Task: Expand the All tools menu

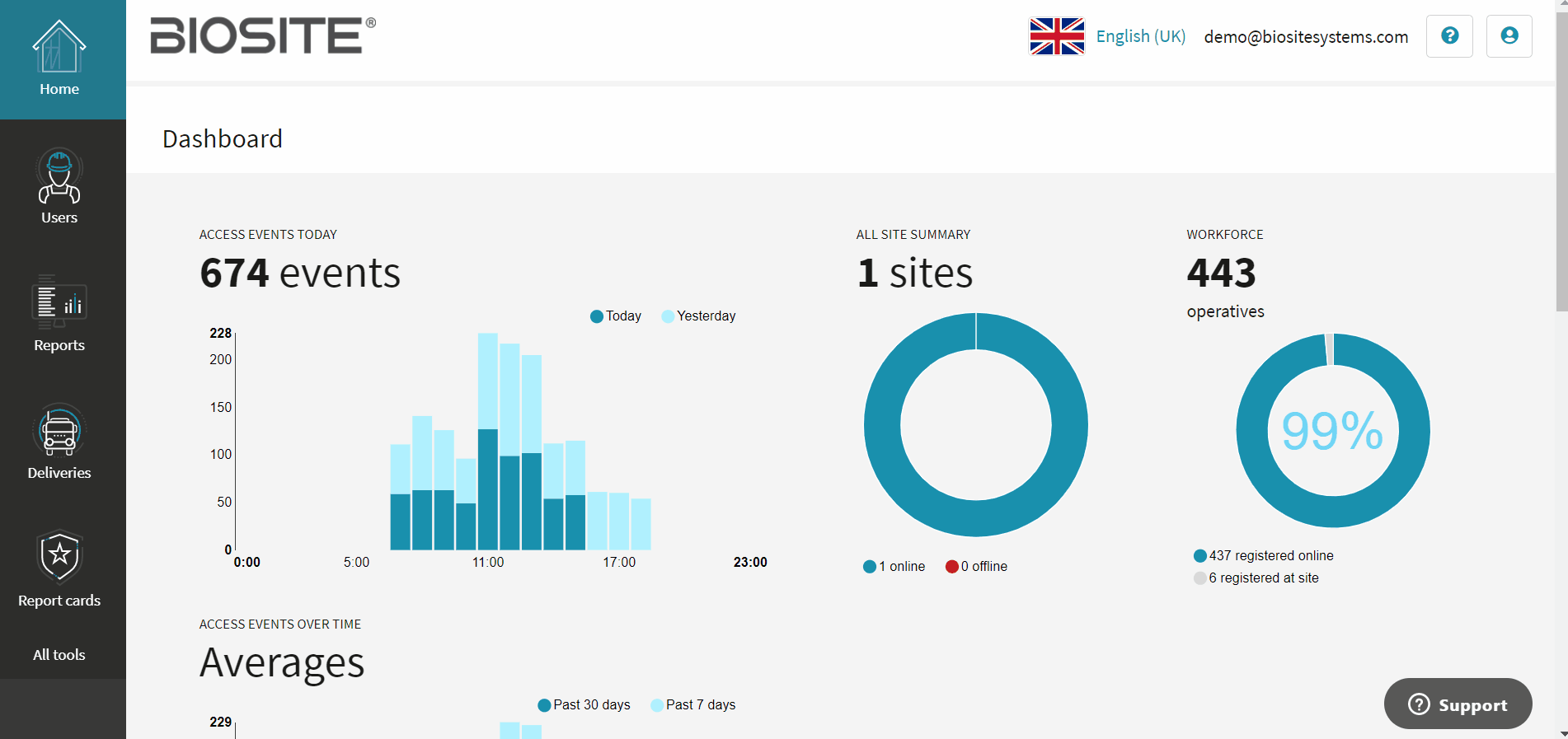Action: click(59, 655)
